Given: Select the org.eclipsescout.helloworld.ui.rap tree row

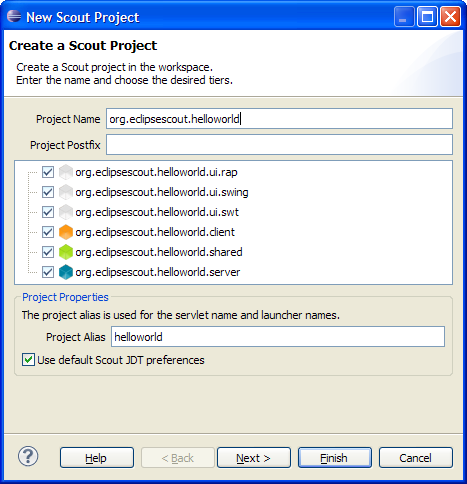Looking at the screenshot, I should pyautogui.click(x=156, y=172).
